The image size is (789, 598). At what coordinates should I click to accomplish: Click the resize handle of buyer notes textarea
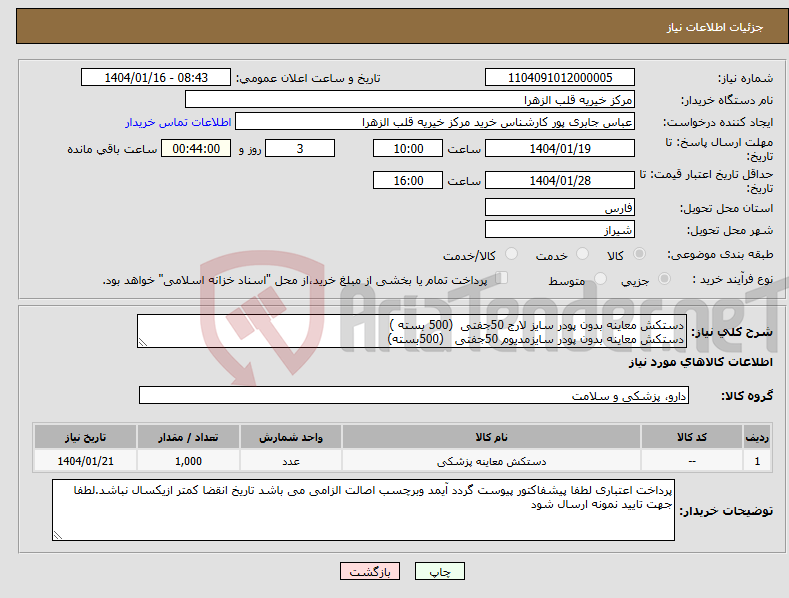pyautogui.click(x=58, y=535)
